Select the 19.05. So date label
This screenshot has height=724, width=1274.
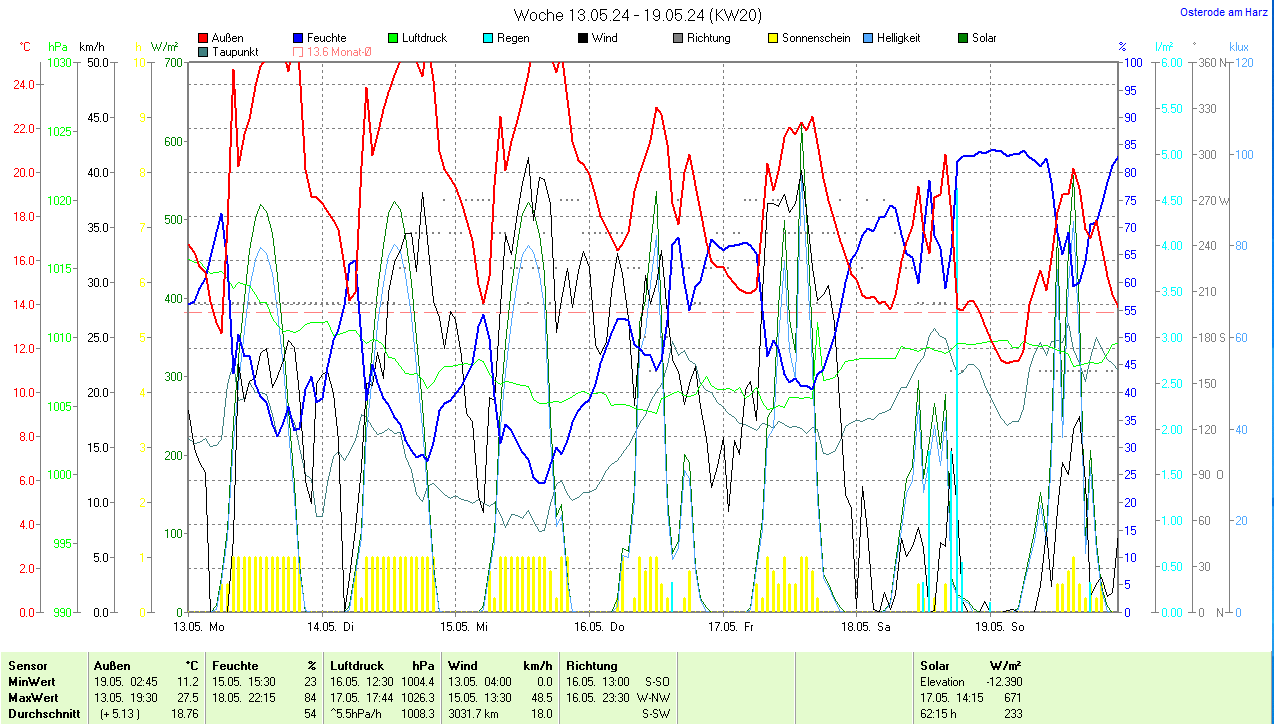[999, 627]
